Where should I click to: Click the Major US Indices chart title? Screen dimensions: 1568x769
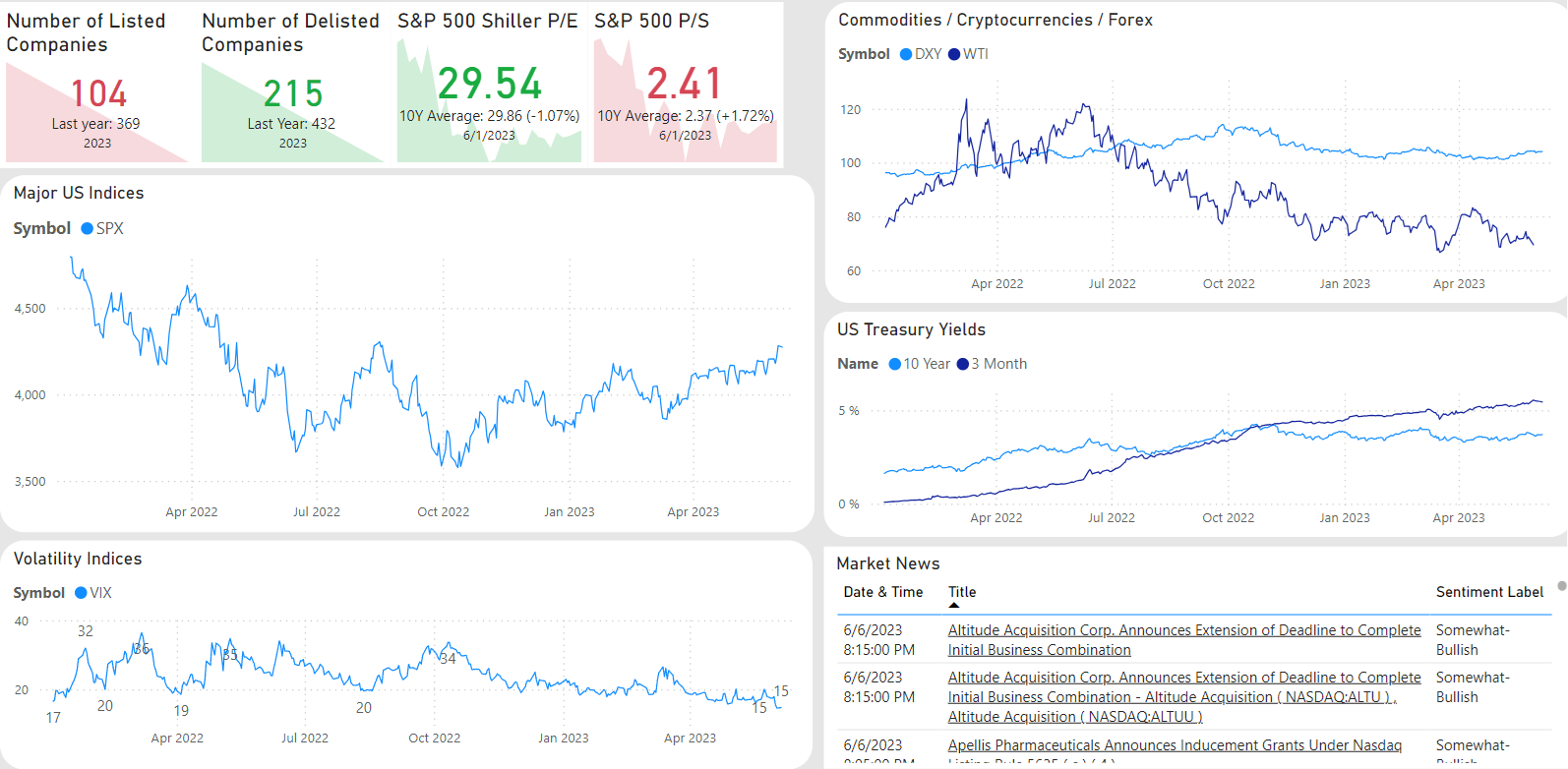click(79, 193)
